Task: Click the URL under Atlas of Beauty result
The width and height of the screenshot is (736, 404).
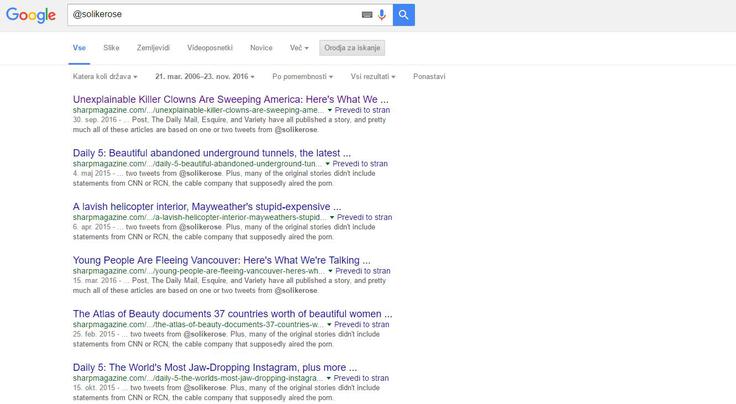Action: (198, 324)
